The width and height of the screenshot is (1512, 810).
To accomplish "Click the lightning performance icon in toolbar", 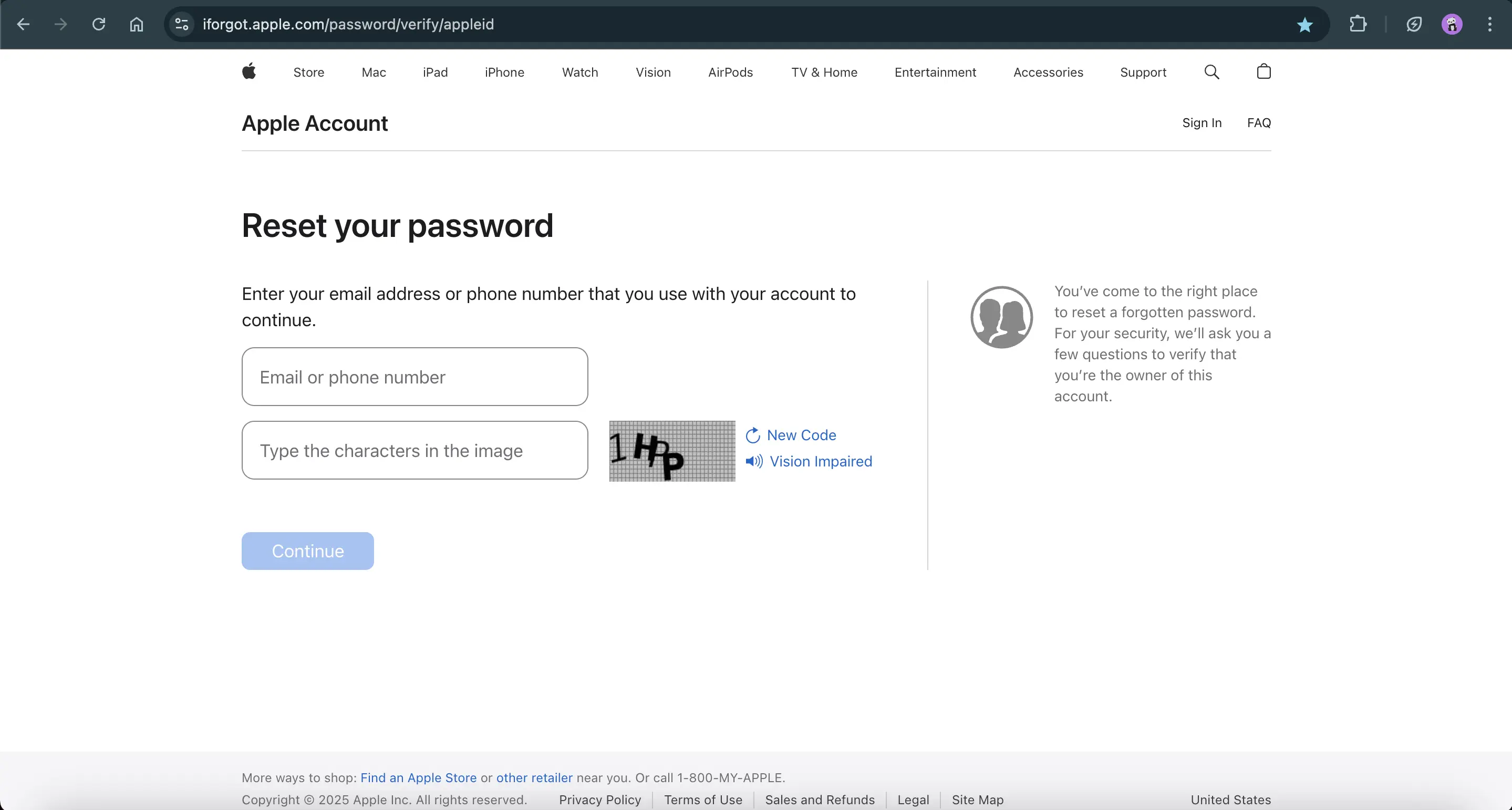I will tap(1414, 24).
